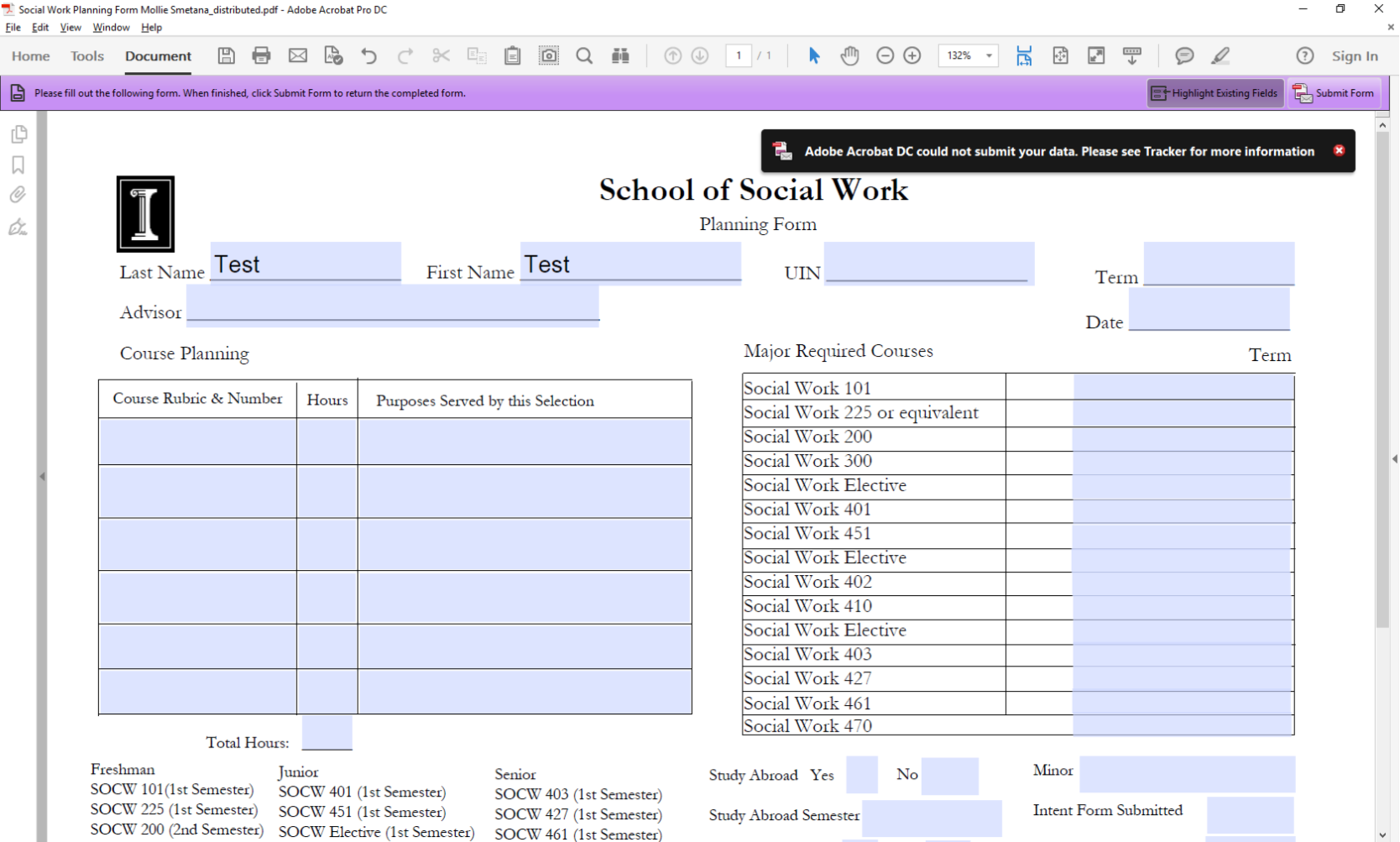Click the search-in-file document icon

[x=333, y=56]
